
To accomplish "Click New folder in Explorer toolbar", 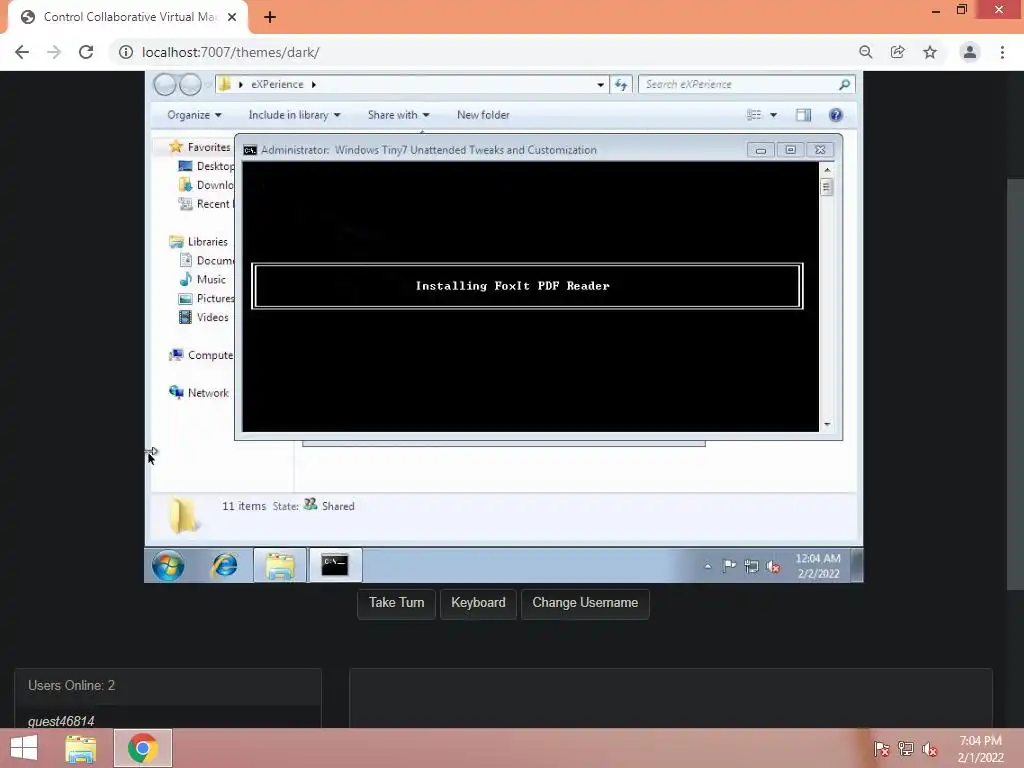I will click(x=483, y=115).
